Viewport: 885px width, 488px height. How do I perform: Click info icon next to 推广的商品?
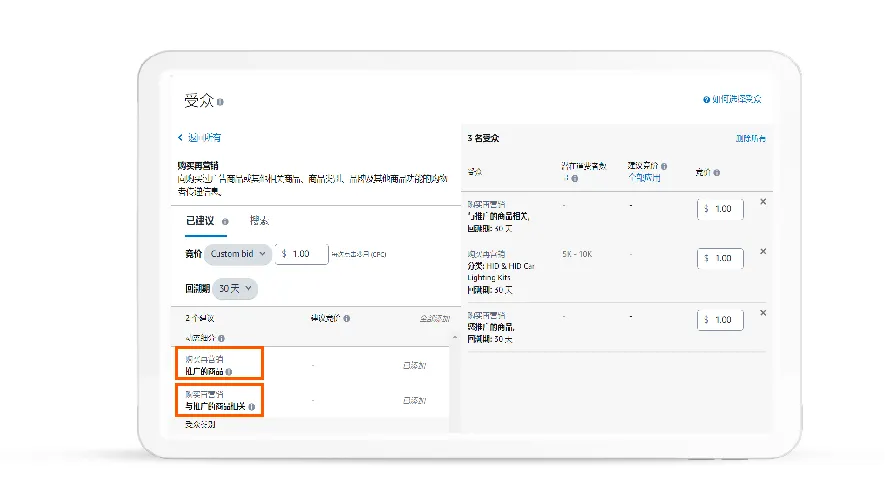pyautogui.click(x=229, y=372)
